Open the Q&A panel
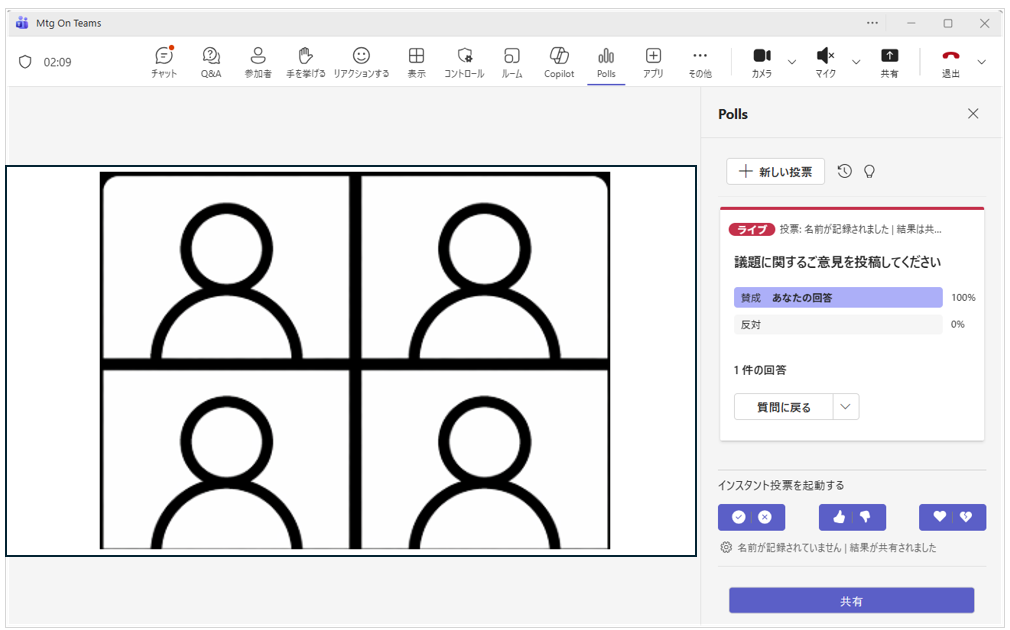The image size is (1010, 630). pos(211,62)
